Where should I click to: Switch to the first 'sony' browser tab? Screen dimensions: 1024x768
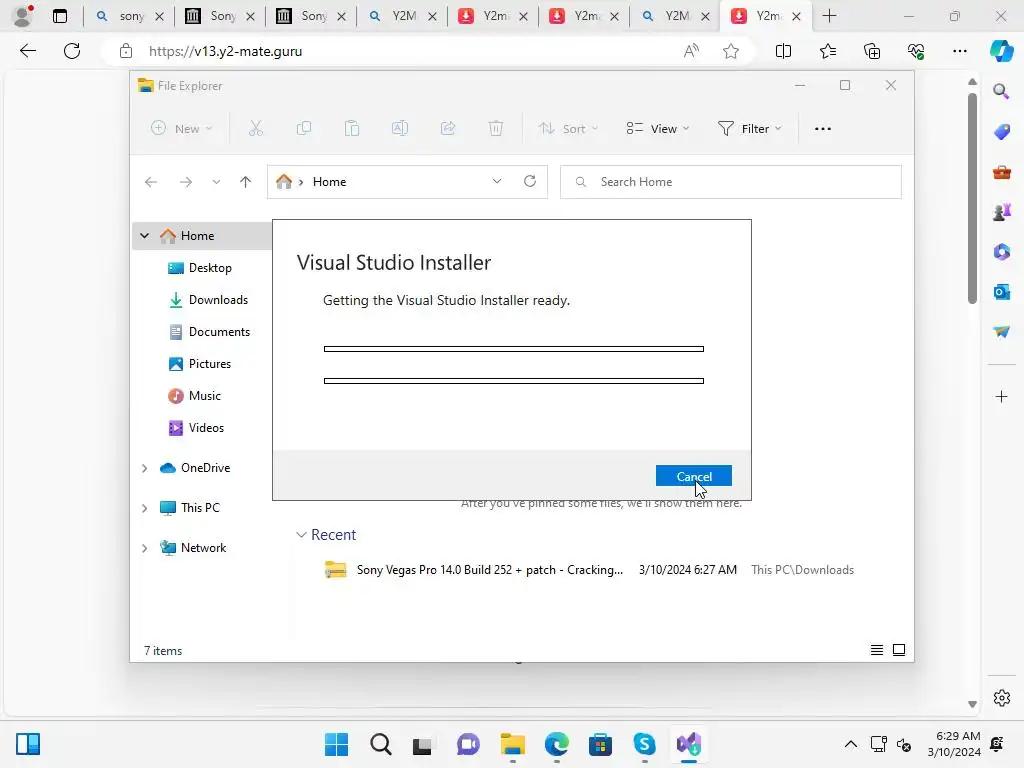pos(129,16)
